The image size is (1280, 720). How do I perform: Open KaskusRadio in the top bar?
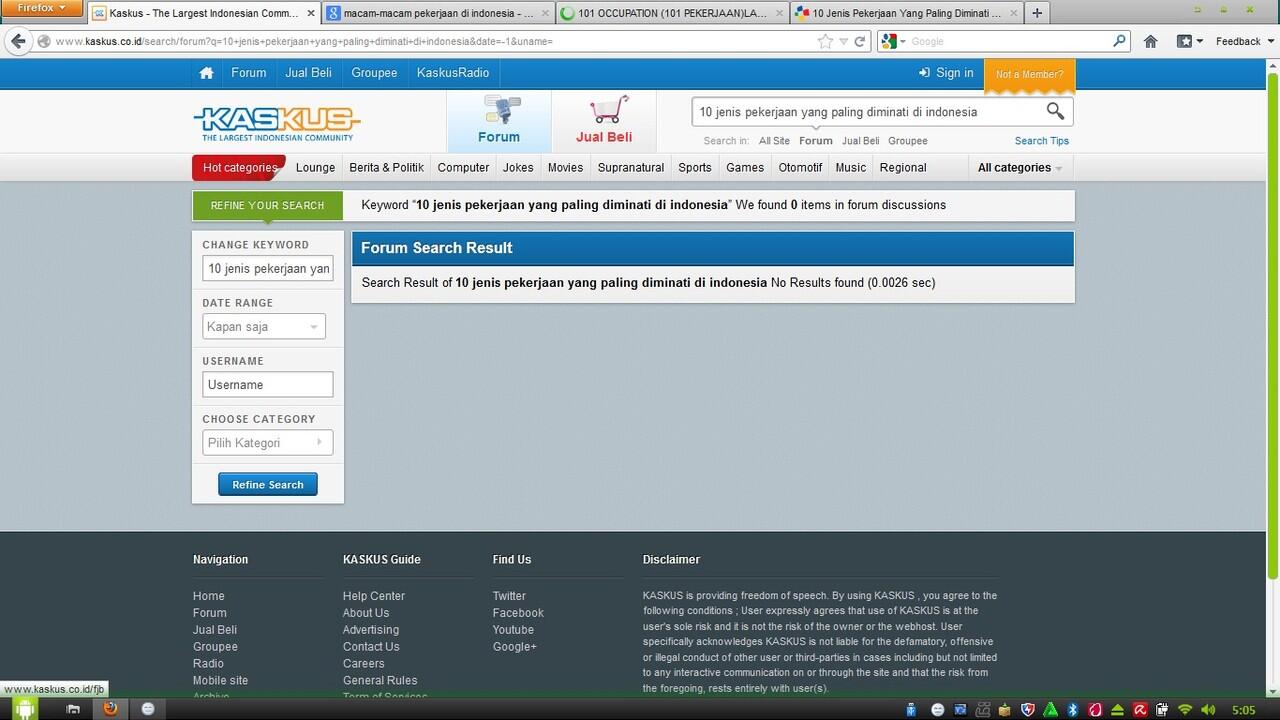tap(453, 73)
